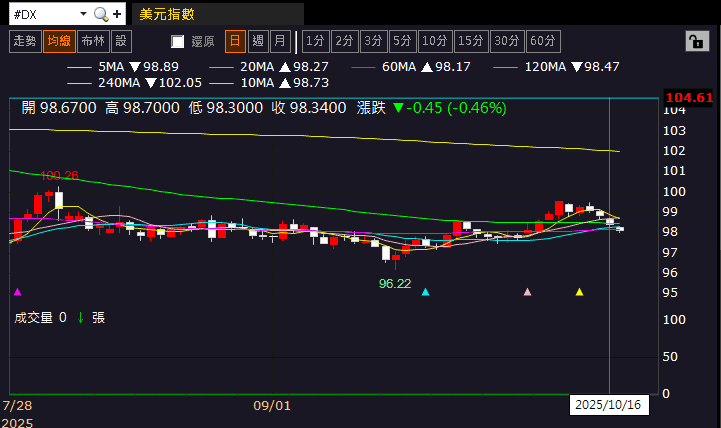
Task: Open the 設 settings button
Action: pyautogui.click(x=121, y=41)
